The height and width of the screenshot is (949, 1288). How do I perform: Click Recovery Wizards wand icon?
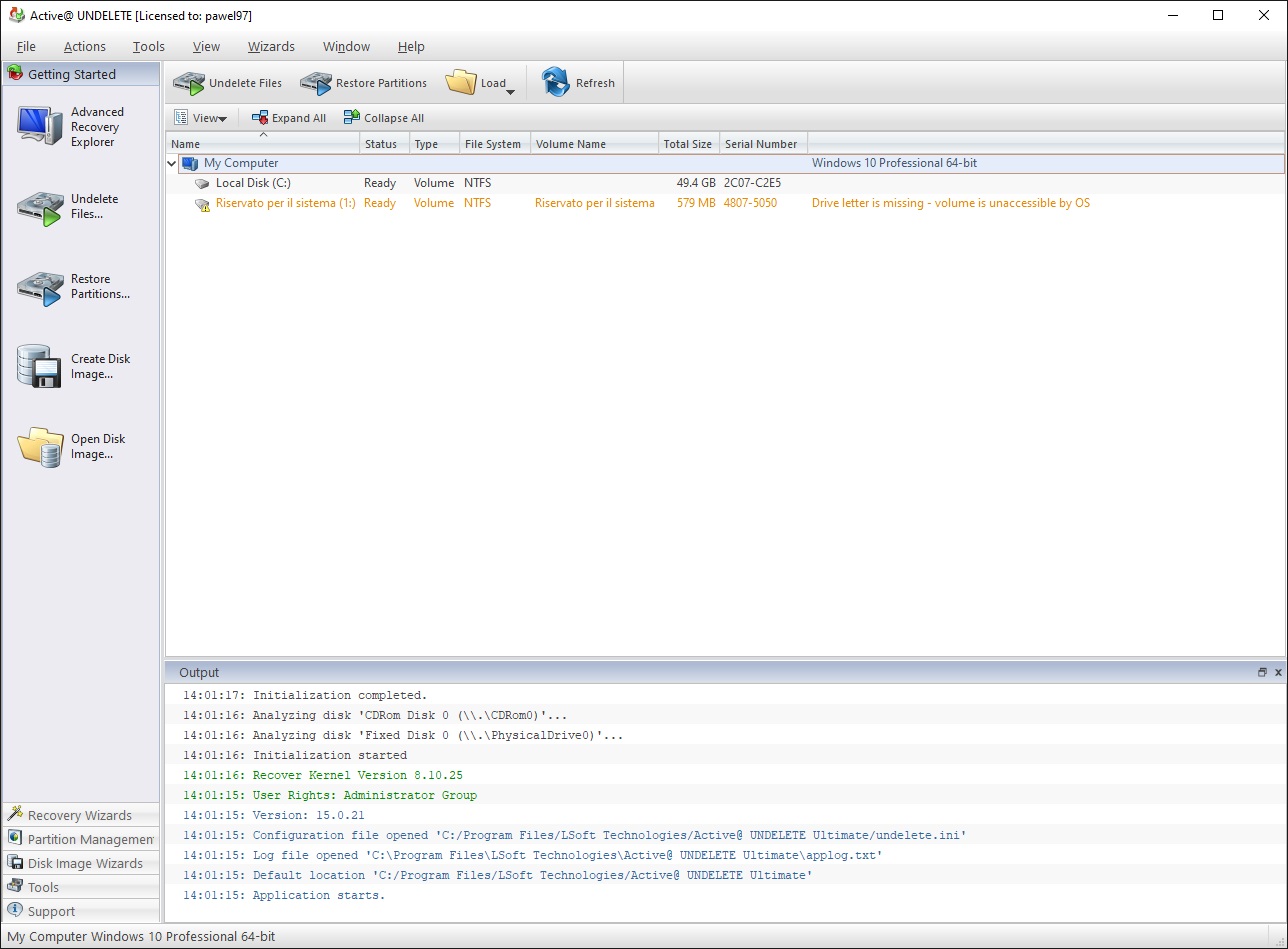[15, 814]
